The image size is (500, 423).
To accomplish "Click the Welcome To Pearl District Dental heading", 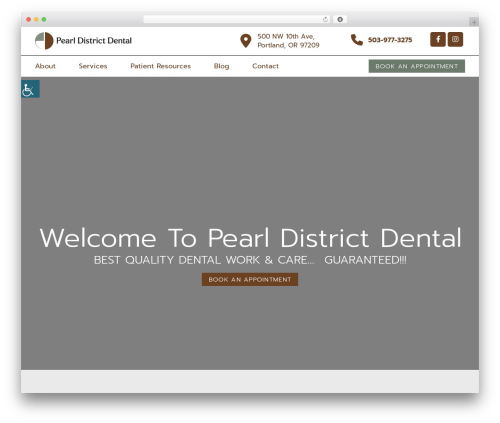I will 250,238.
